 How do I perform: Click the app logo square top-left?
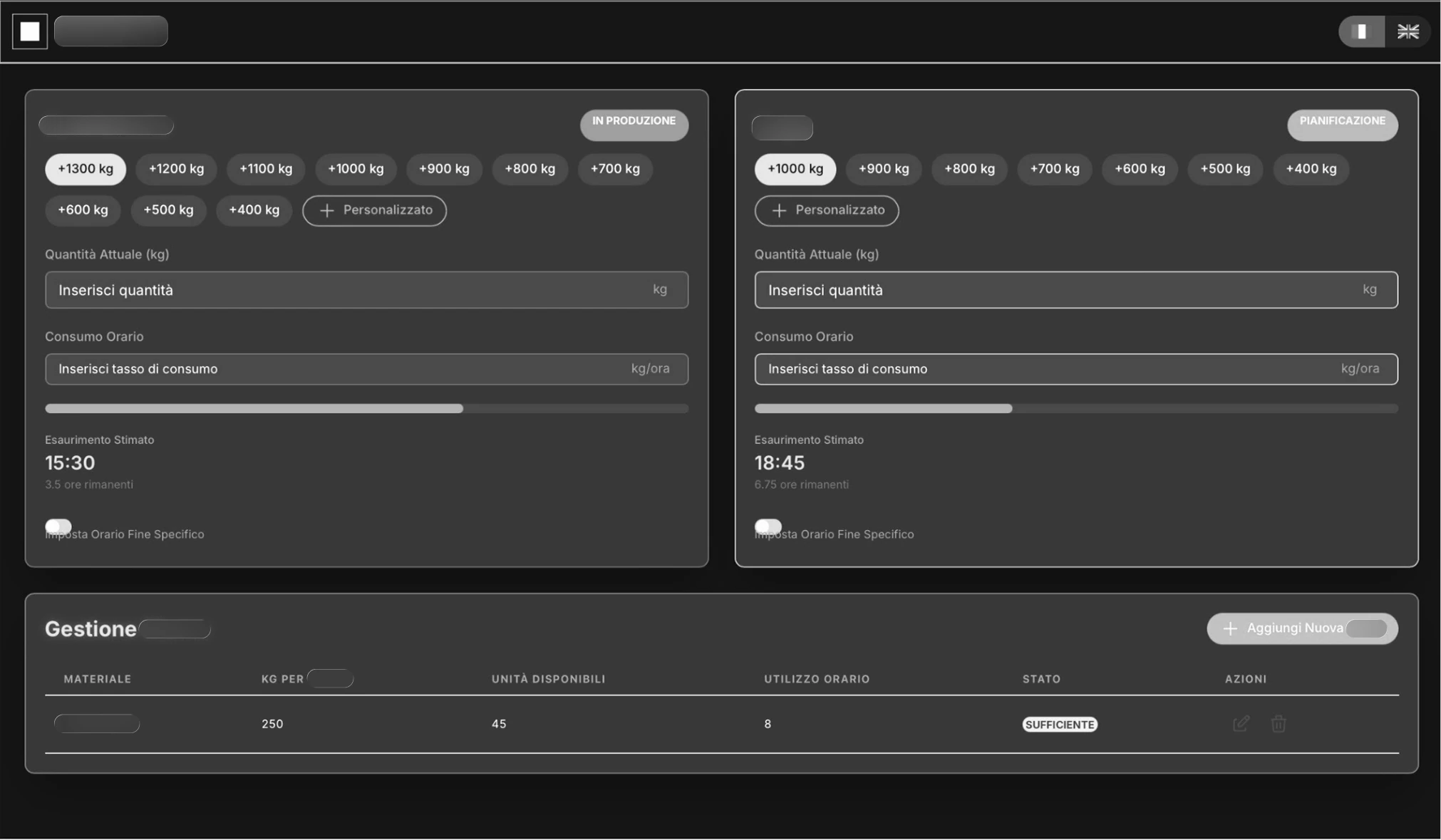(x=30, y=31)
